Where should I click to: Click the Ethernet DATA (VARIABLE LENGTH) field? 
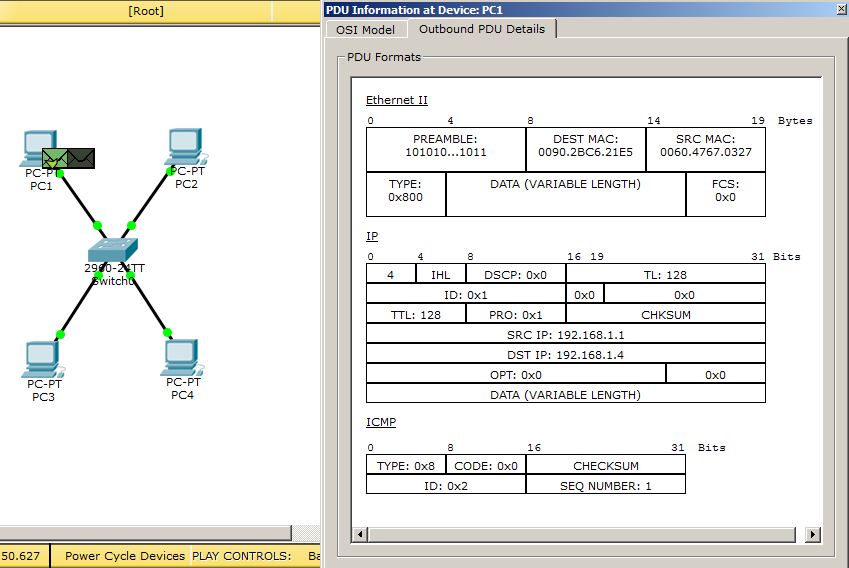coord(566,194)
